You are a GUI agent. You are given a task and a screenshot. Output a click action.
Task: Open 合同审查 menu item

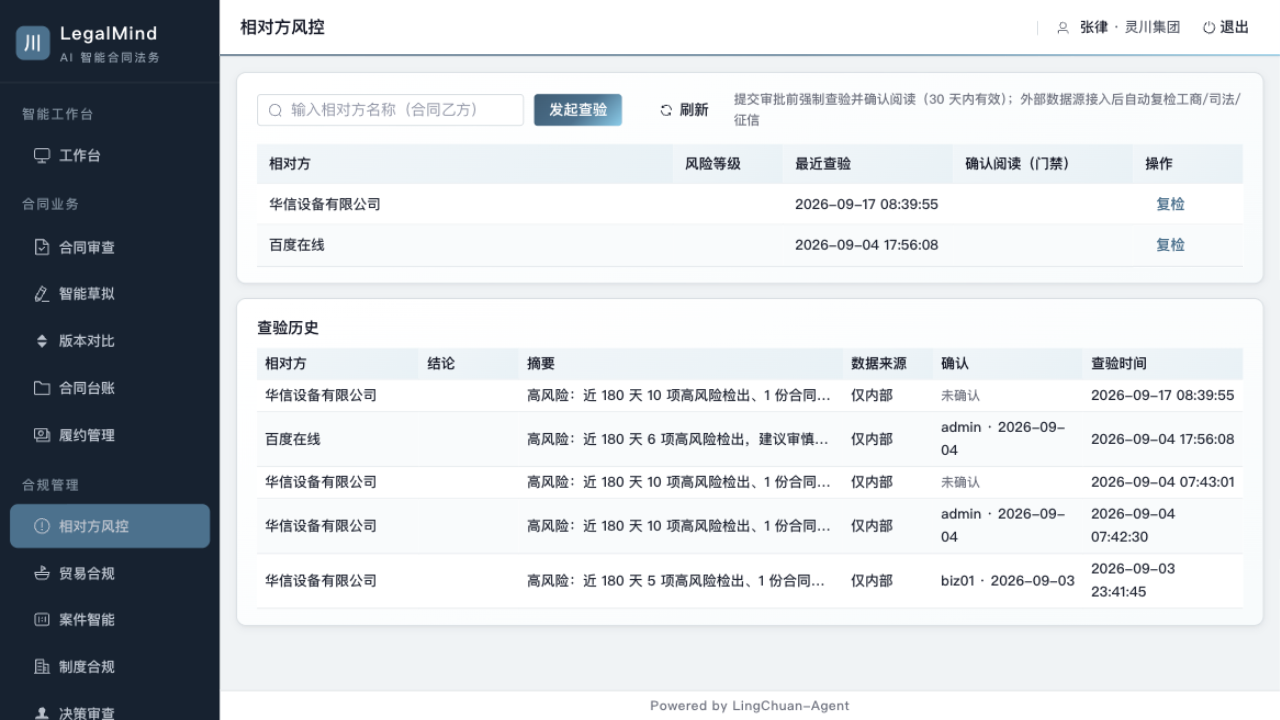[x=110, y=247]
